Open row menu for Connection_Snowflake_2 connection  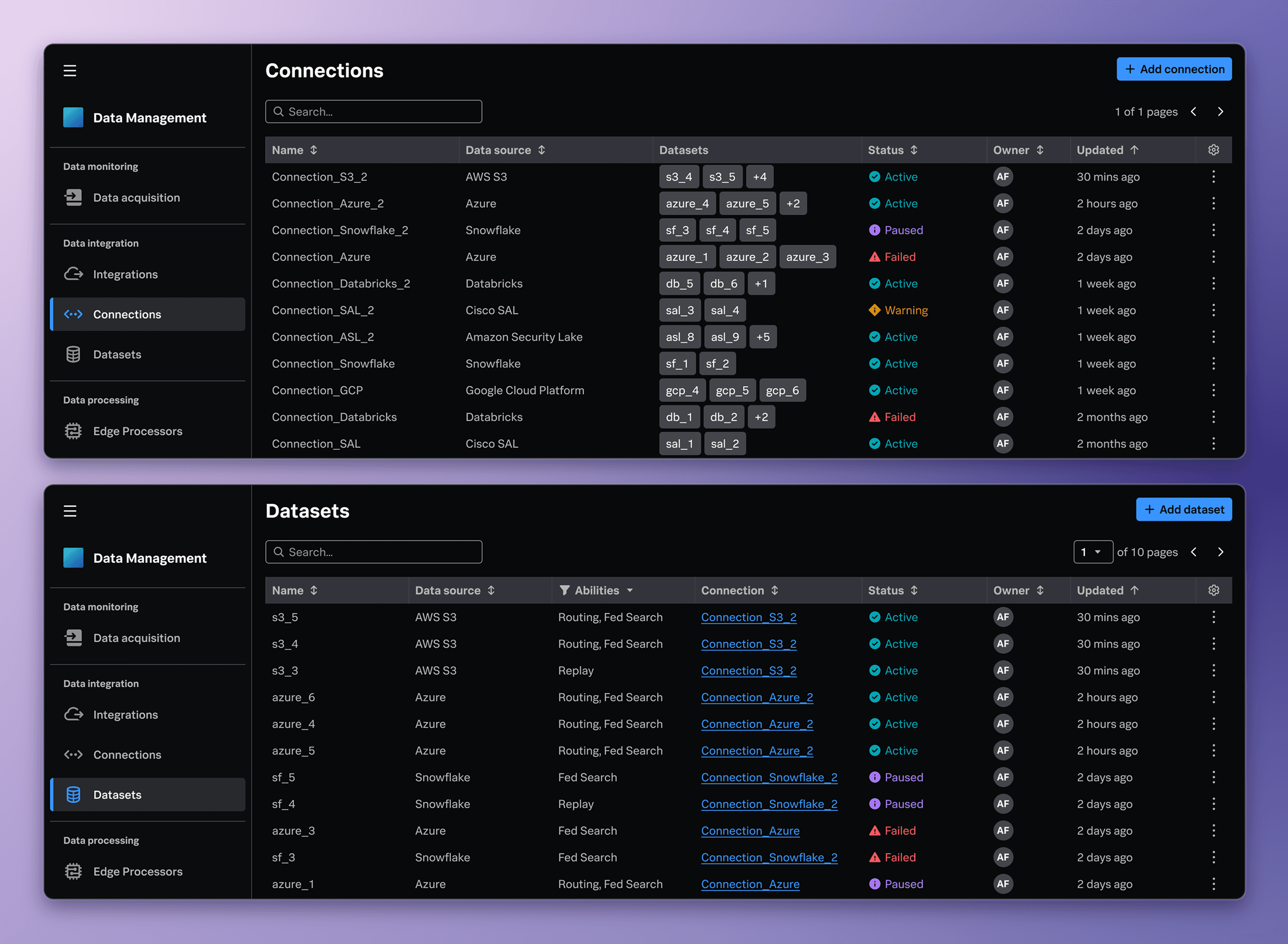coord(1214,230)
